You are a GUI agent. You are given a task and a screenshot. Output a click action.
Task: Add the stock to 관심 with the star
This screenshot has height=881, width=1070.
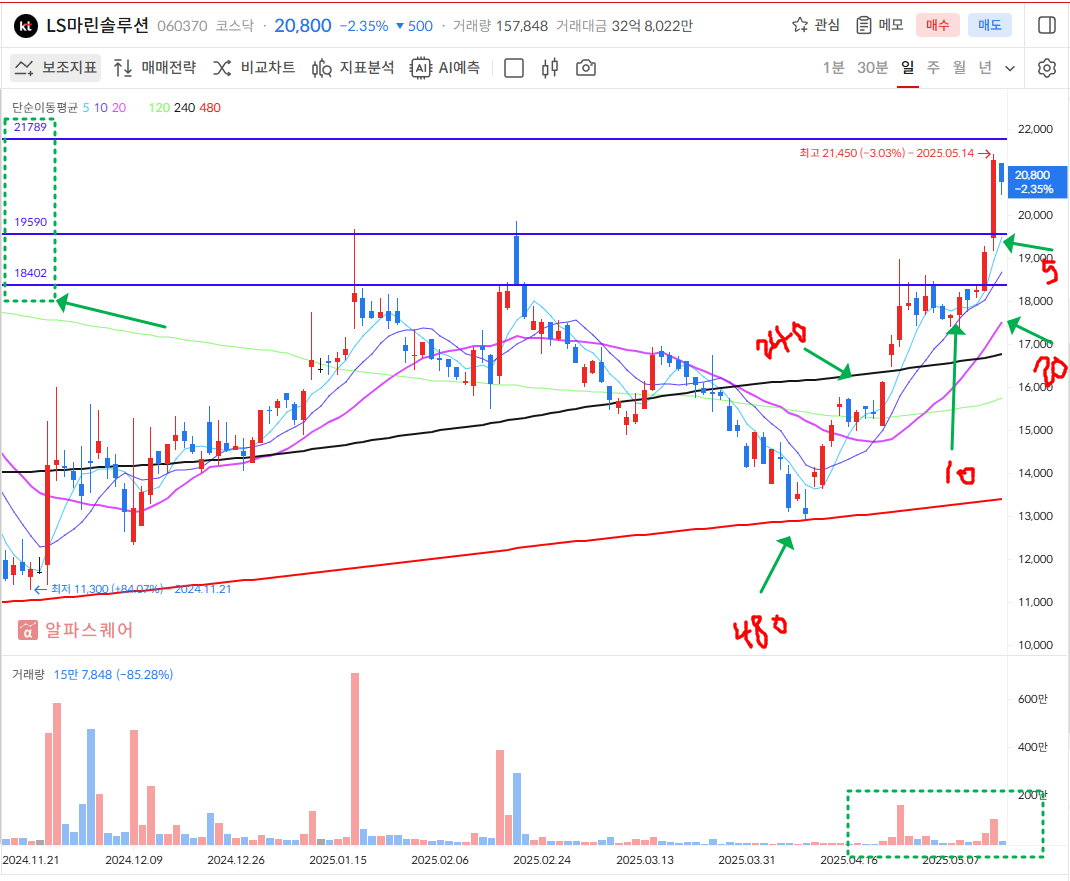pos(815,25)
